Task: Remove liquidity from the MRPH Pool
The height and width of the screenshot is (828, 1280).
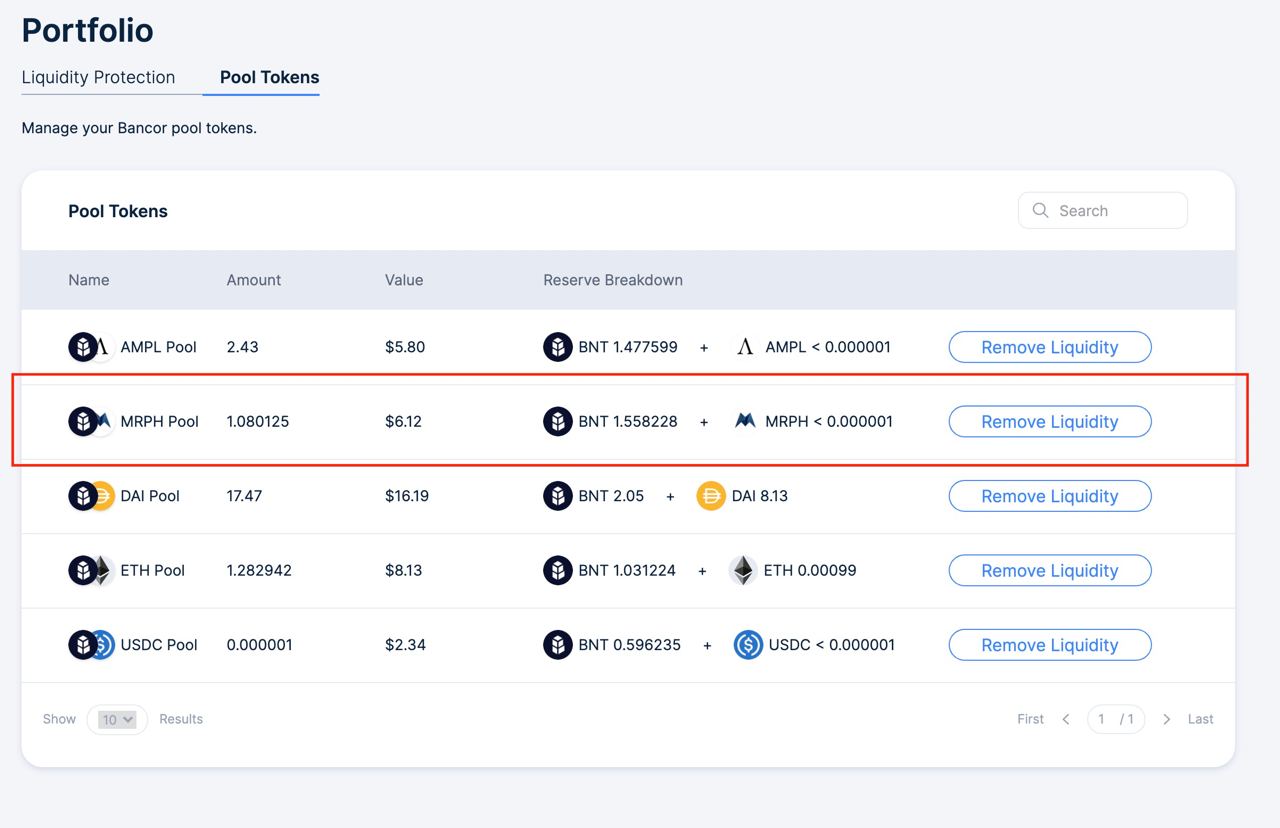Action: pos(1049,421)
